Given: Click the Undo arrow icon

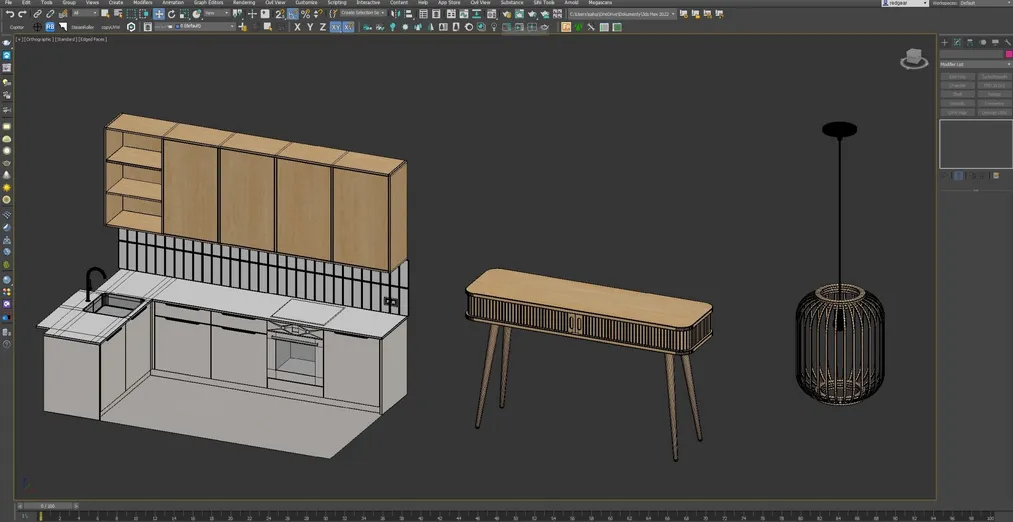Looking at the screenshot, I should (x=9, y=14).
